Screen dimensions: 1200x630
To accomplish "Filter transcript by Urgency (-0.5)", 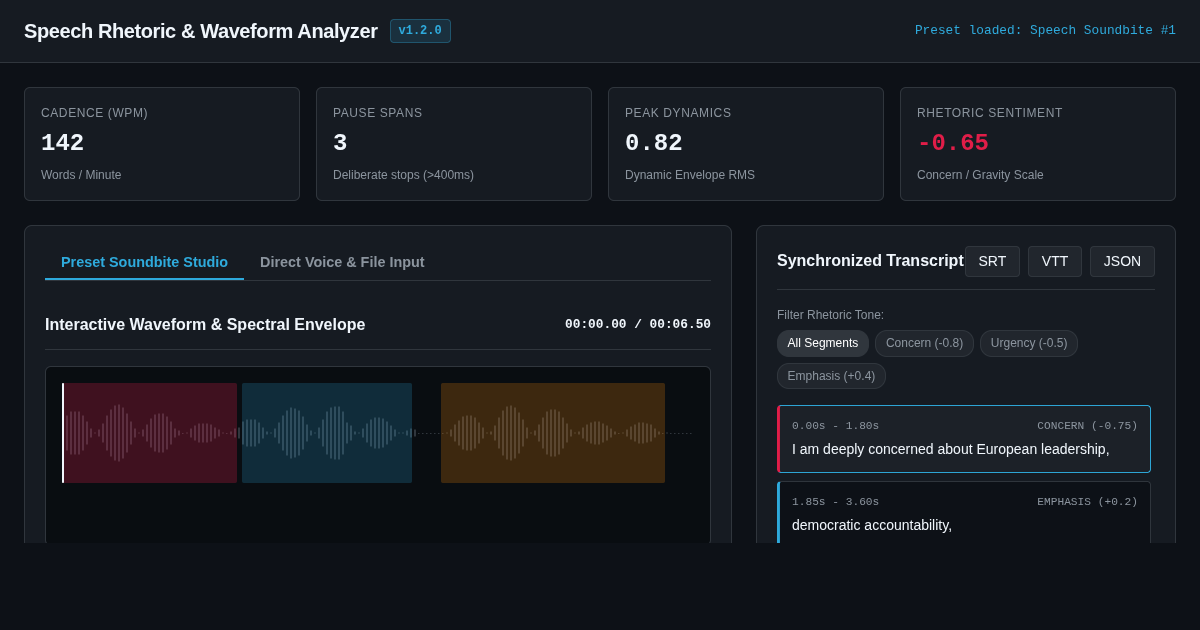I will click(x=1029, y=343).
